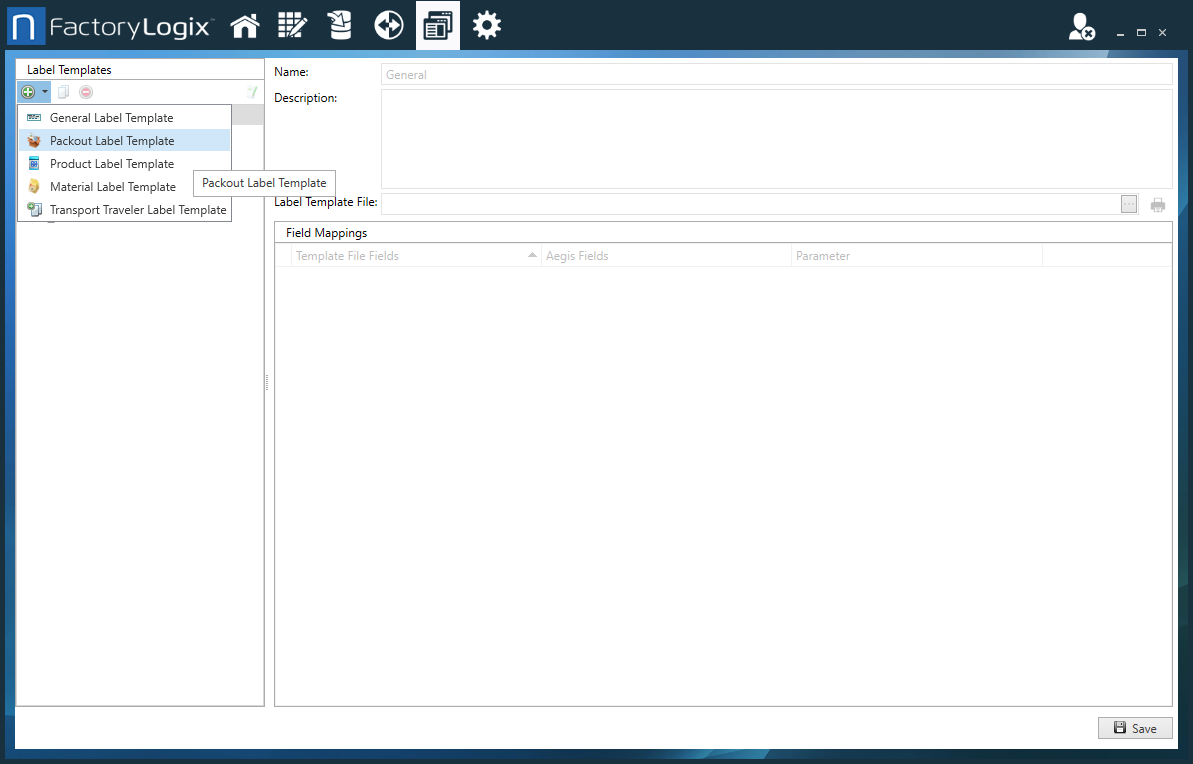Screen dimensions: 1193x764
Task: Click the circular arrows transfer icon
Action: click(x=388, y=25)
